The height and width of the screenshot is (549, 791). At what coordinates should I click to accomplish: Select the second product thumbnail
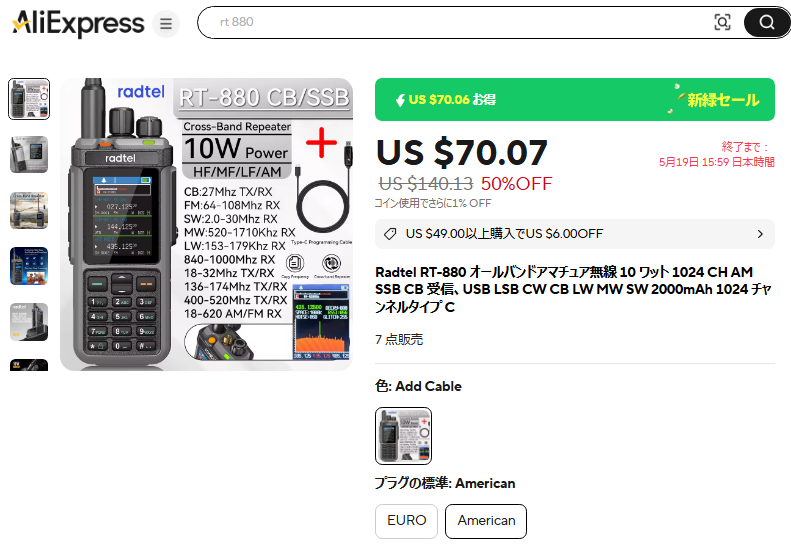pos(29,154)
